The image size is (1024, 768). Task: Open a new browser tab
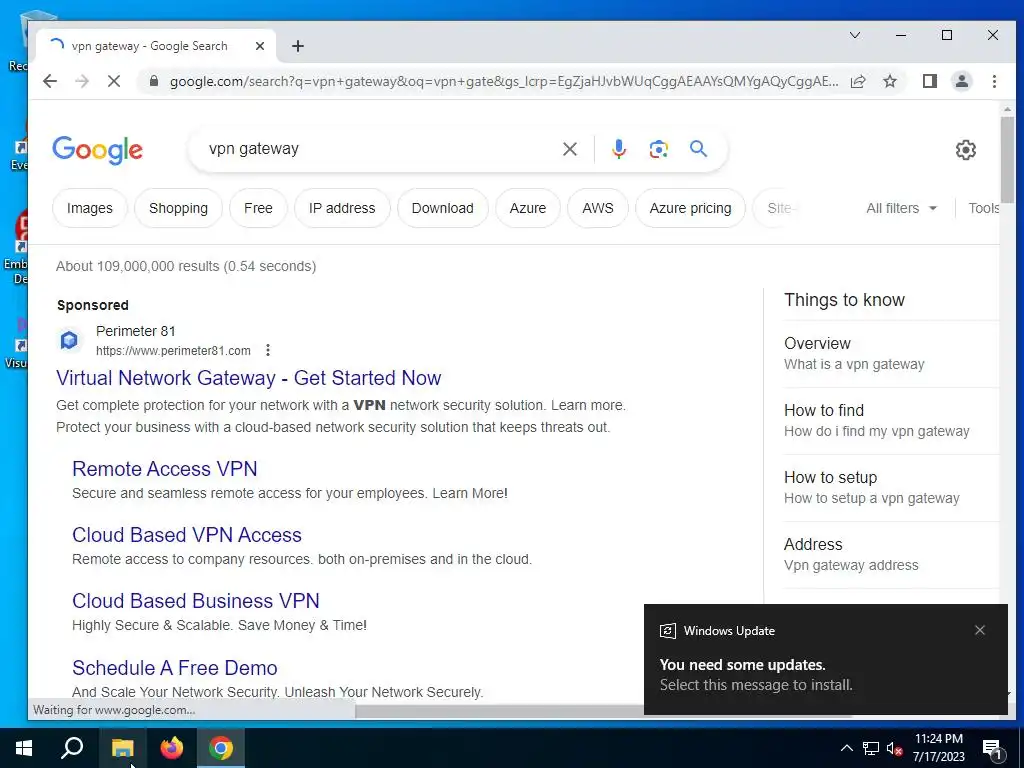(x=298, y=46)
